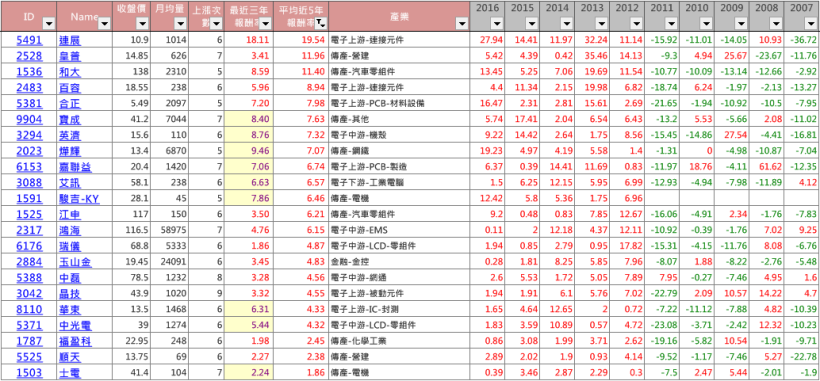This screenshot has width=820, height=381.
Task: Select the 116.5 closing price cell
Action: coord(131,230)
